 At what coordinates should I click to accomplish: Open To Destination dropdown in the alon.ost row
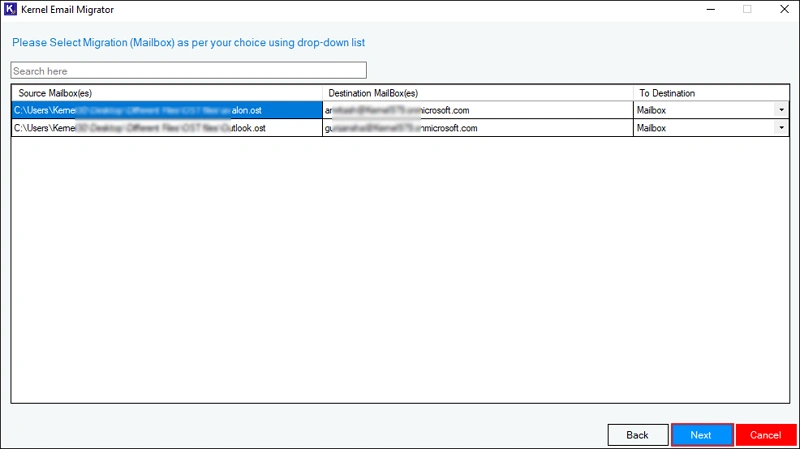click(781, 110)
